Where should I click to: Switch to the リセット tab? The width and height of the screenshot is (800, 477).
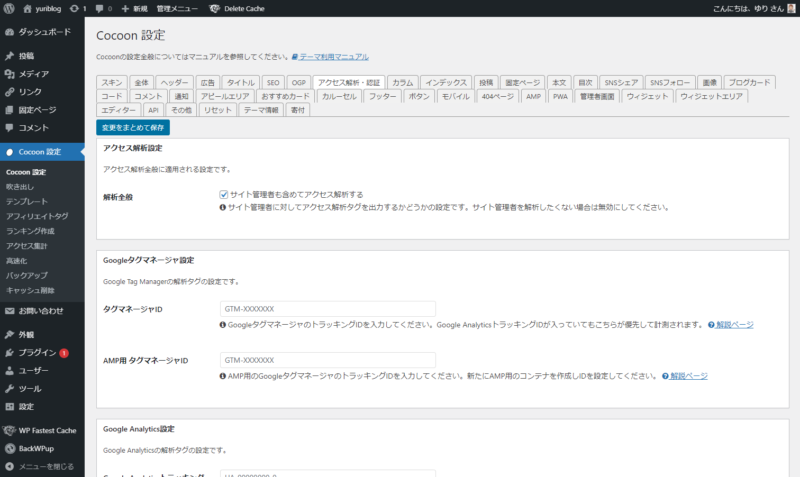coord(217,110)
